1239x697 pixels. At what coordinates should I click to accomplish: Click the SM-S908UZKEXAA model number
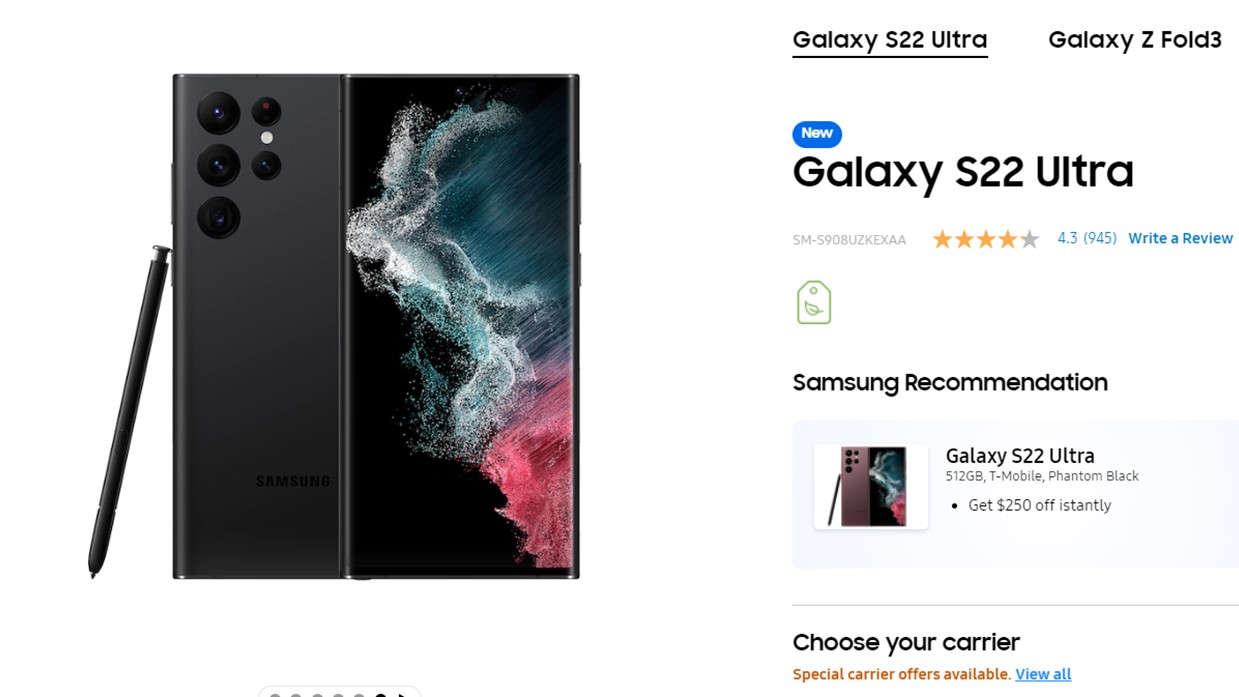849,240
